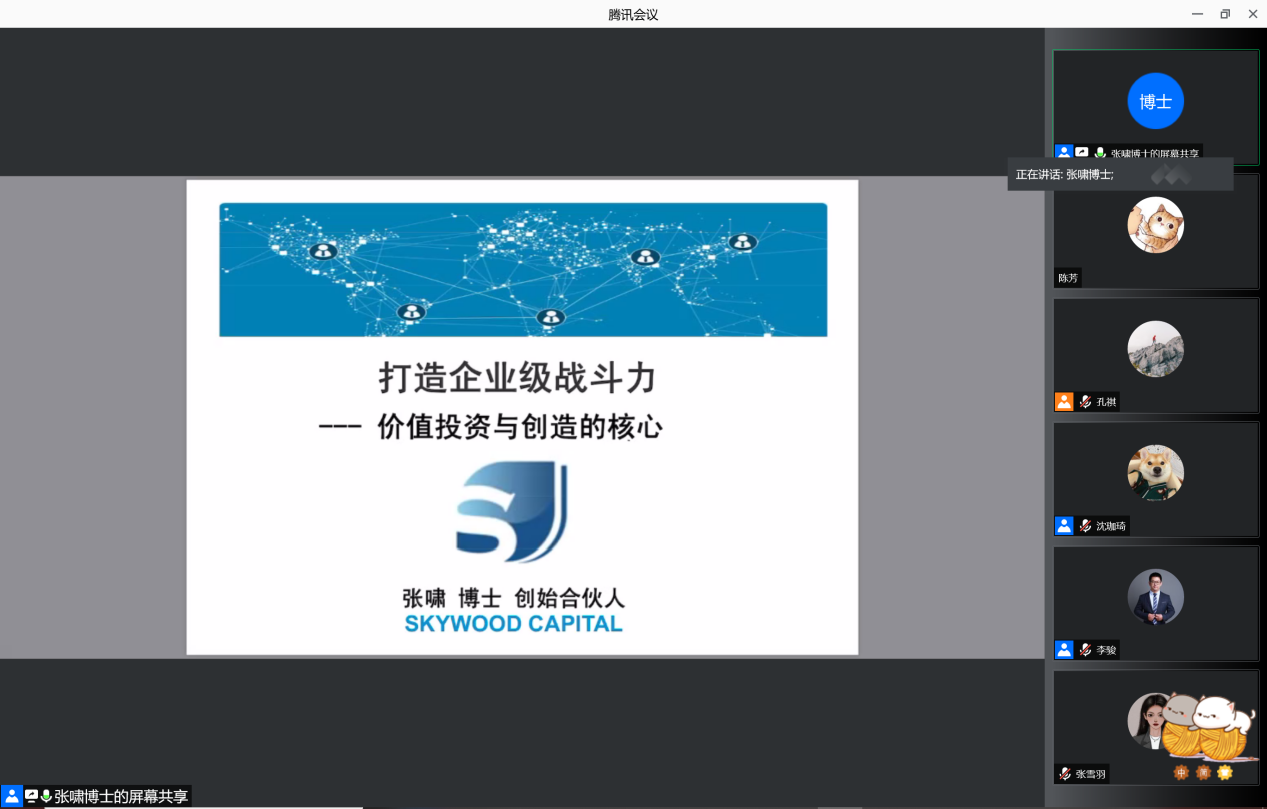Image resolution: width=1267 pixels, height=809 pixels.
Task: Click the 中 badge in 张雪羽's tile
Action: 1181,773
